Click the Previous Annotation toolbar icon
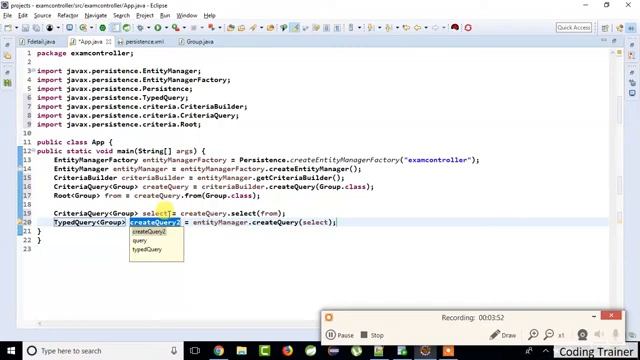This screenshot has width=640, height=360. pyautogui.click(x=389, y=28)
